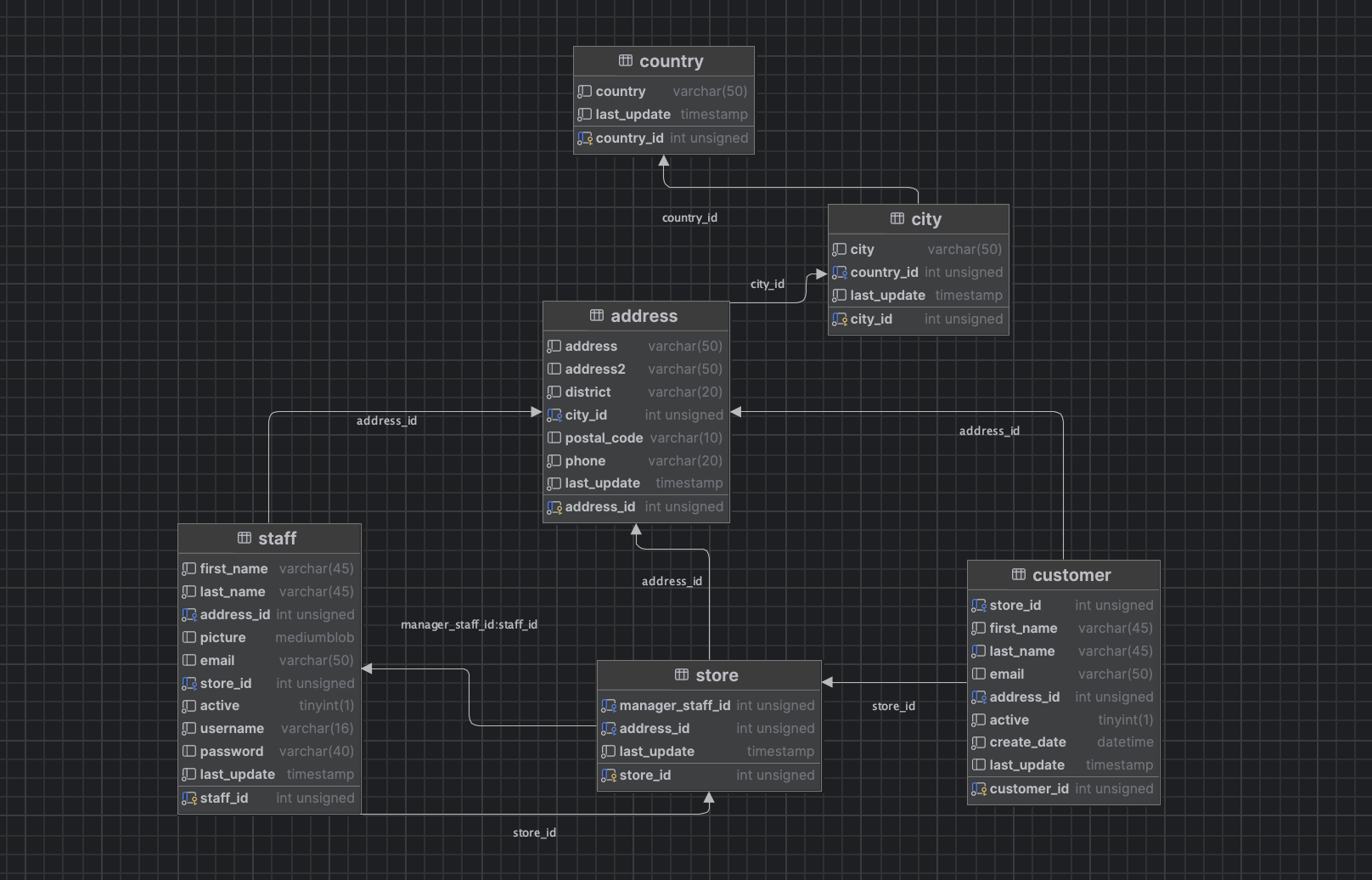The height and width of the screenshot is (880, 1372).
Task: Click the username column in staff
Action: (269, 728)
